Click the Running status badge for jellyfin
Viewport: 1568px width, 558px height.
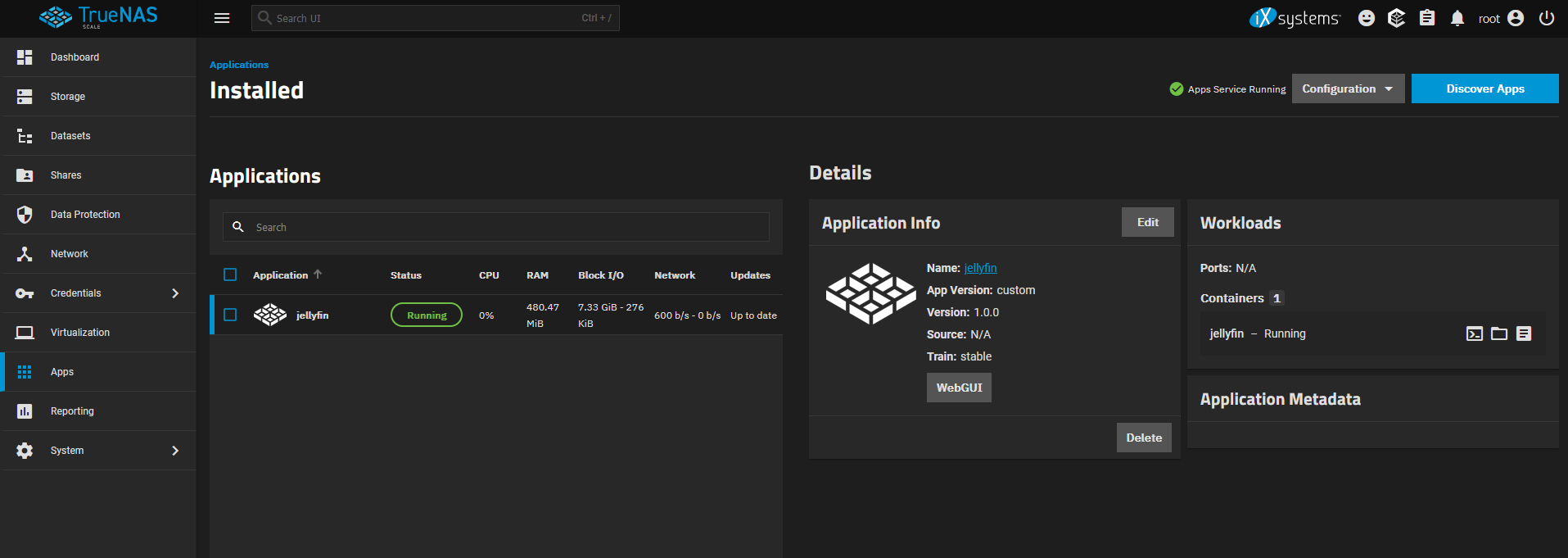(427, 315)
